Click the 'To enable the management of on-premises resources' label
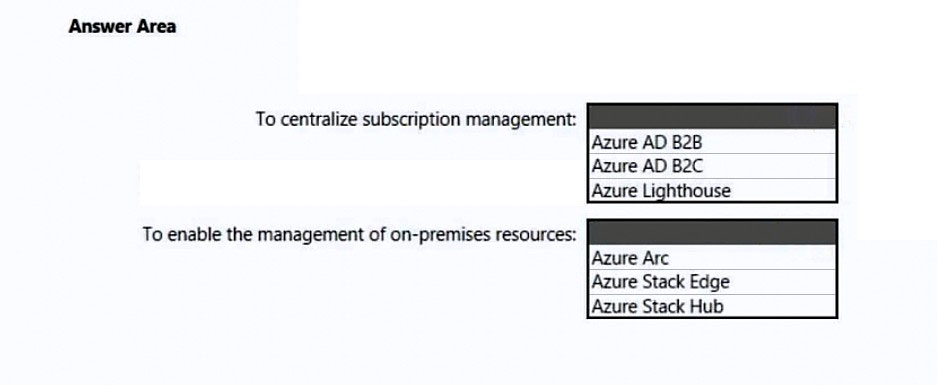The width and height of the screenshot is (937, 385). pyautogui.click(x=359, y=234)
